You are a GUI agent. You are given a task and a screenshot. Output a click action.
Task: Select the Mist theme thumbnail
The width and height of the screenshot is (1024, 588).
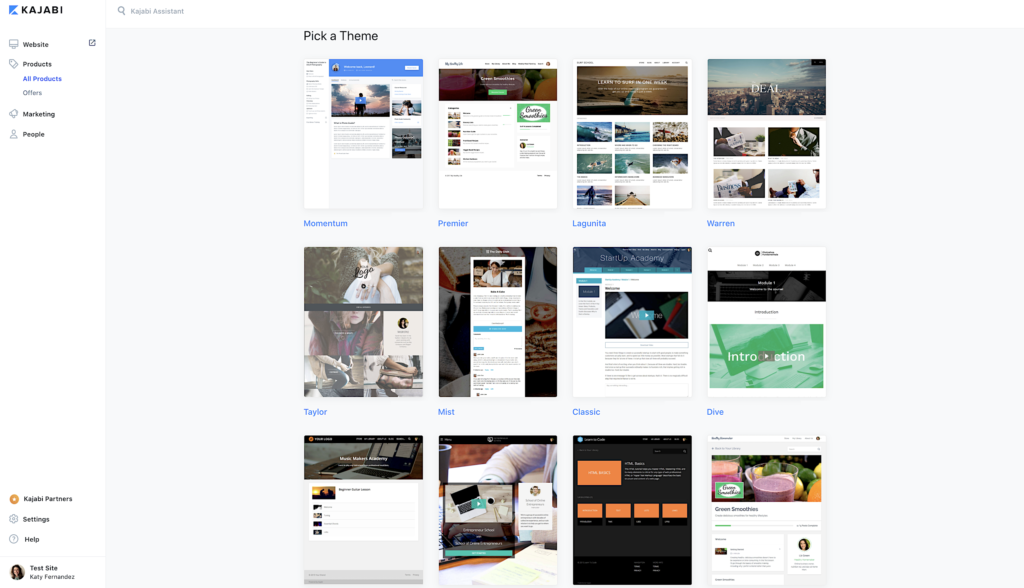point(498,322)
